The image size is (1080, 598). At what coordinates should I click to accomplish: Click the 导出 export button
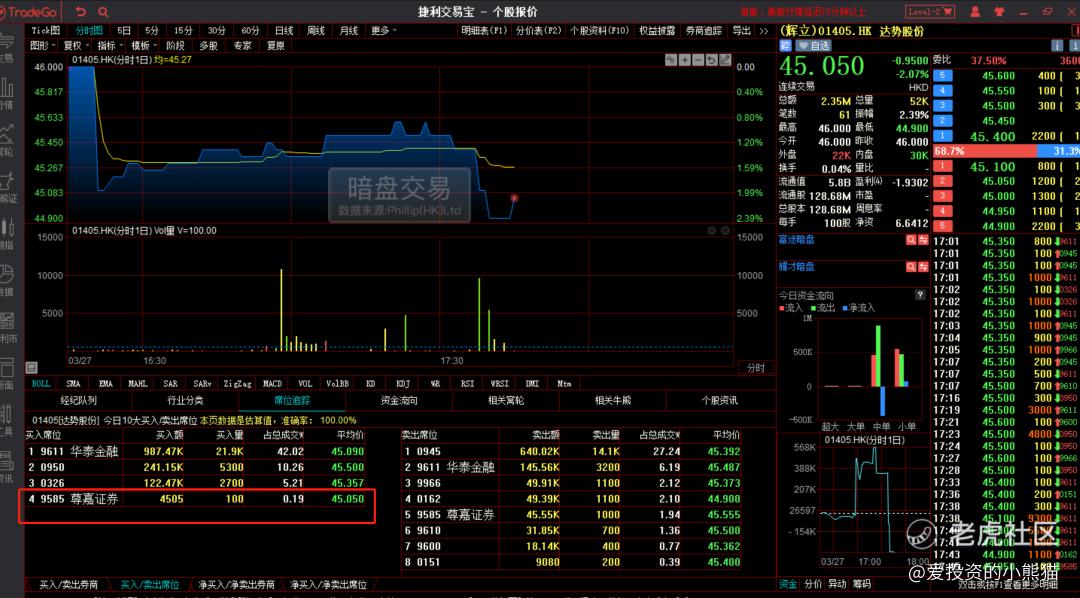click(742, 30)
